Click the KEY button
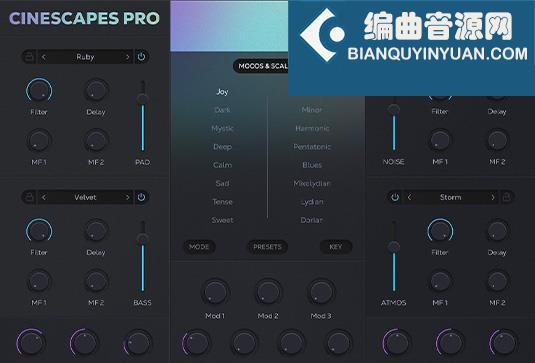The image size is (535, 363). point(336,247)
